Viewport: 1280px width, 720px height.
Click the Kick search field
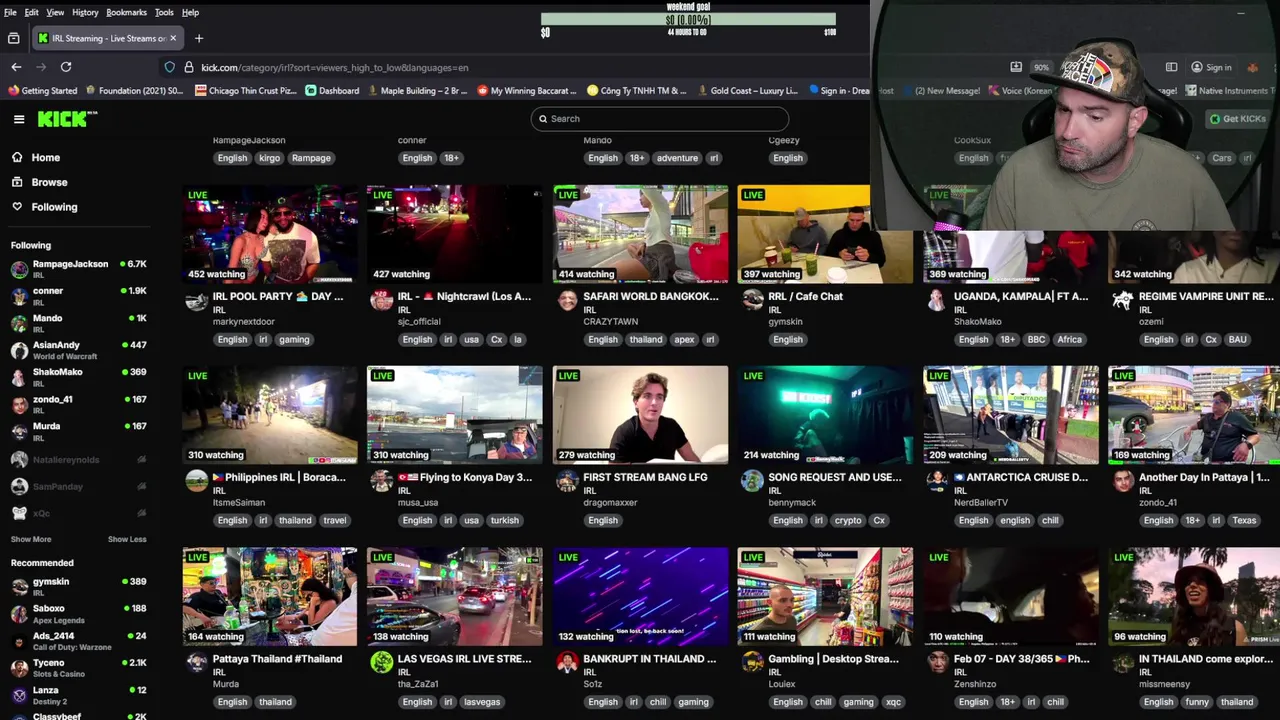660,119
